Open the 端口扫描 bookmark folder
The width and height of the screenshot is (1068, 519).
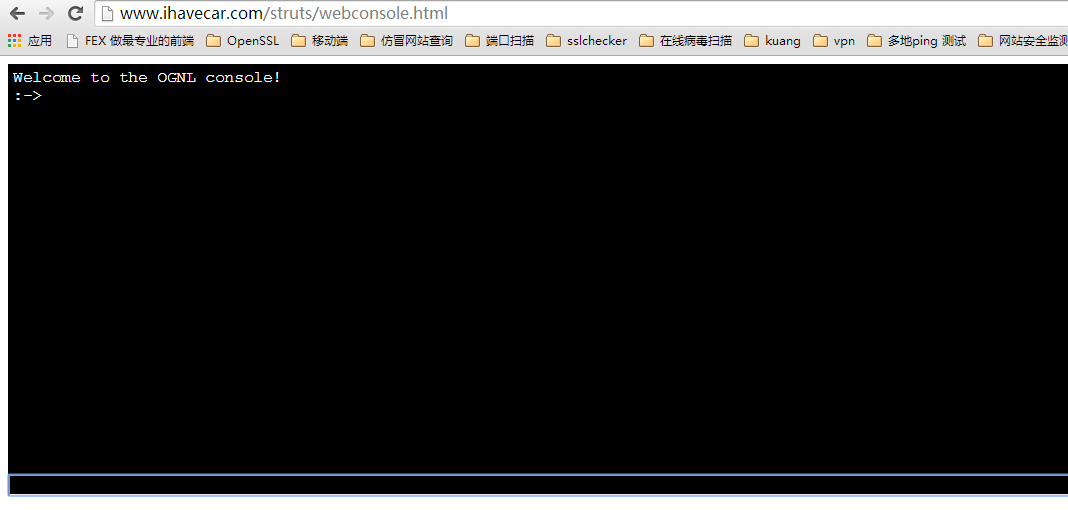tap(500, 41)
